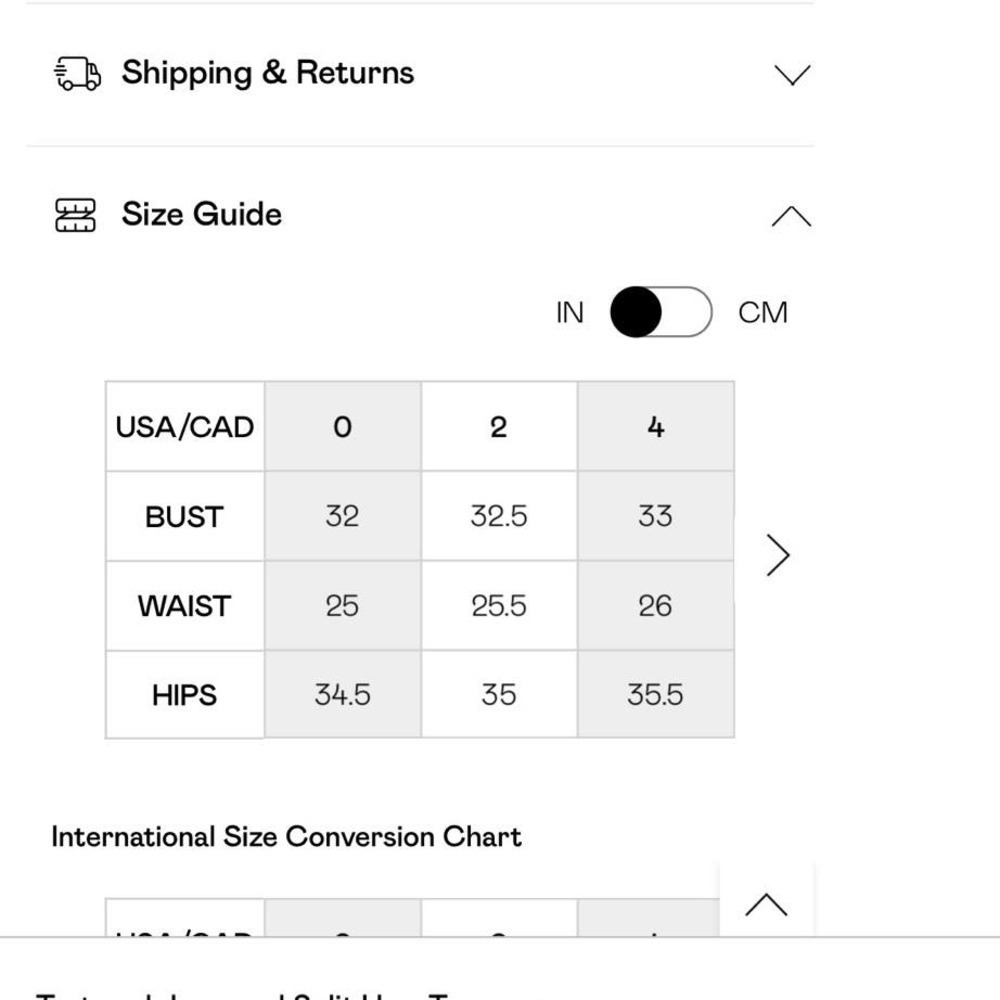This screenshot has width=1000, height=1000.
Task: Click the Size Guide measuring tape icon
Action: [75, 215]
